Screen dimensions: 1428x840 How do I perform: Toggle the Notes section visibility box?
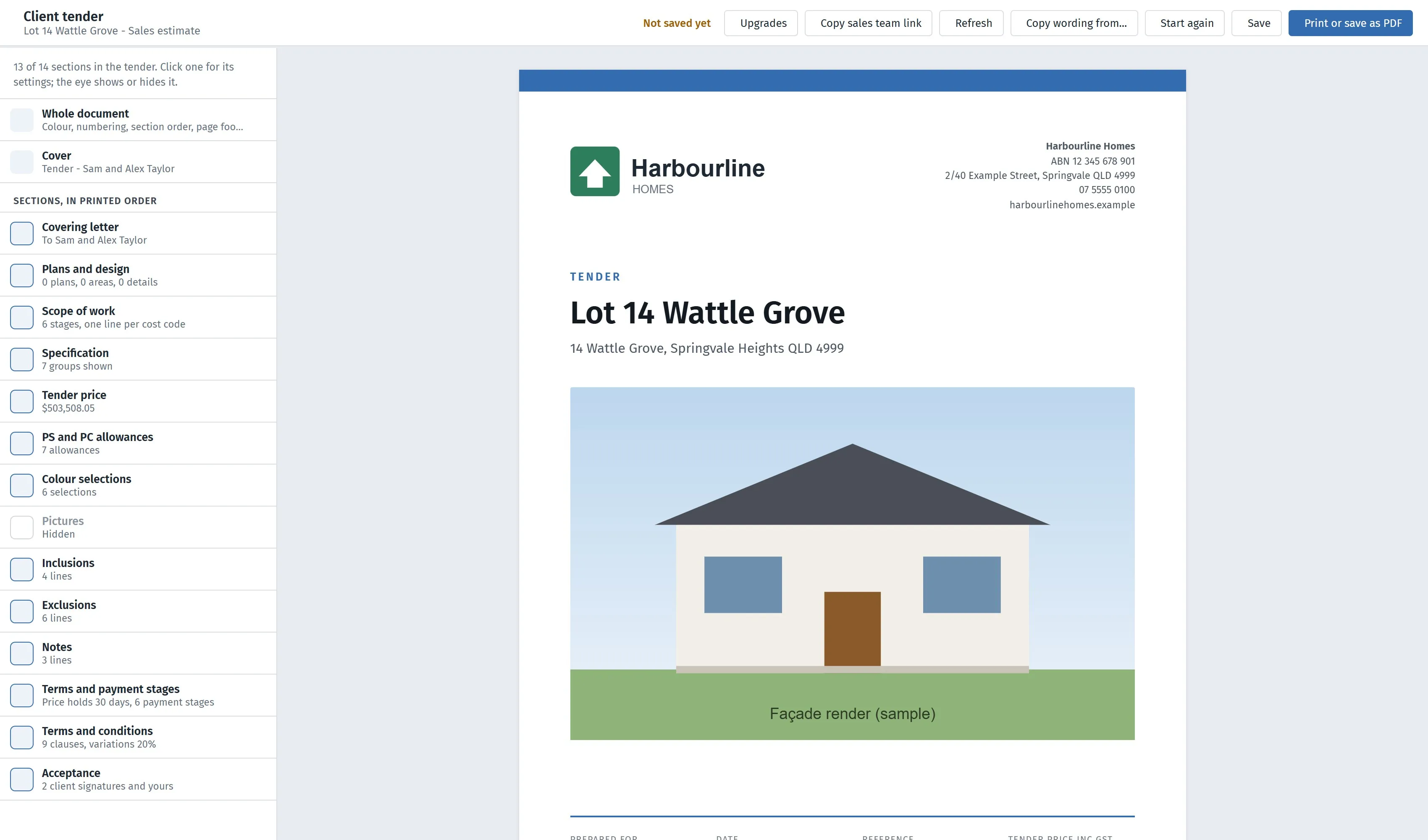[x=21, y=653]
